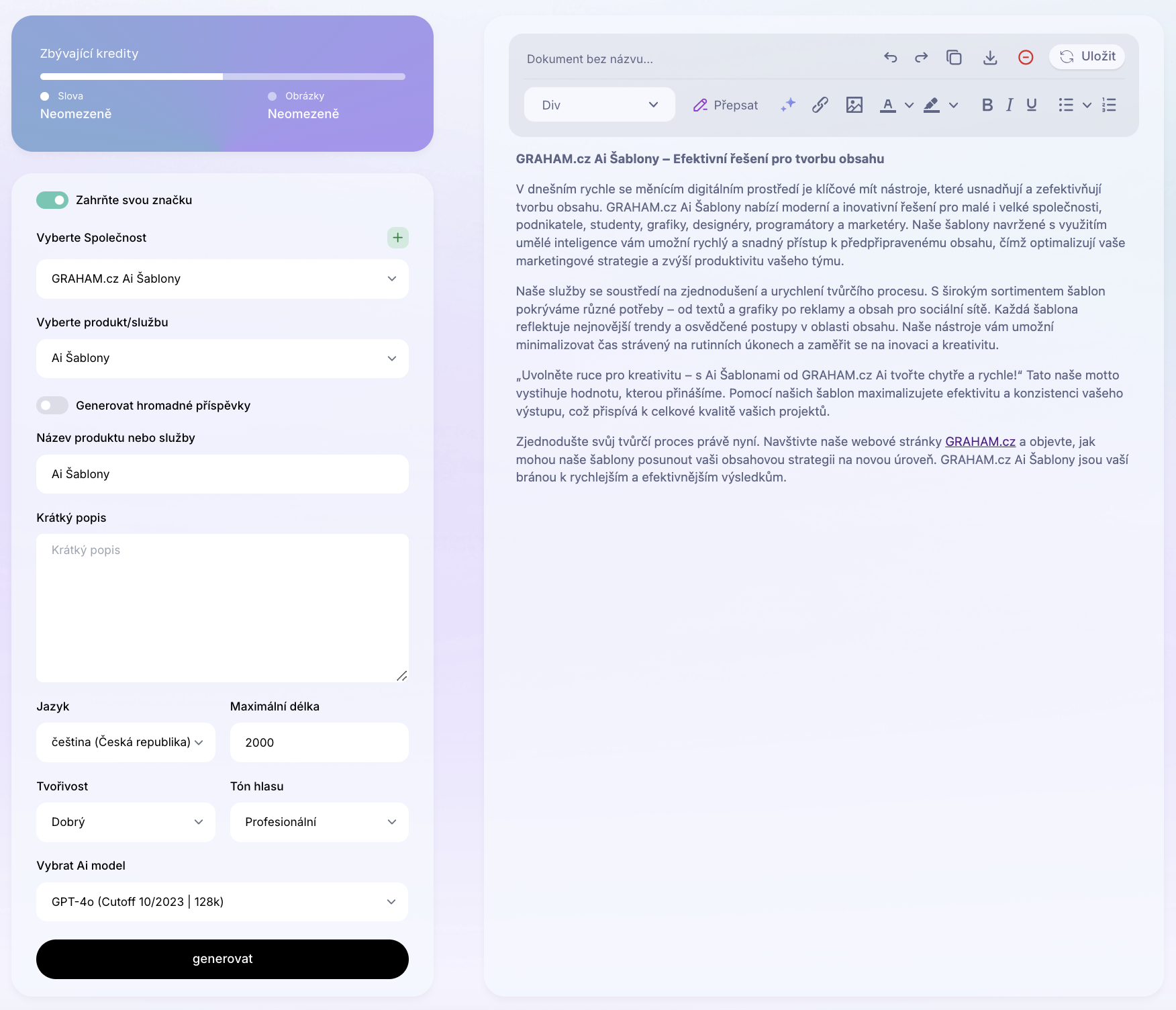
Task: Expand the bullet list style arrow
Action: (x=1087, y=105)
